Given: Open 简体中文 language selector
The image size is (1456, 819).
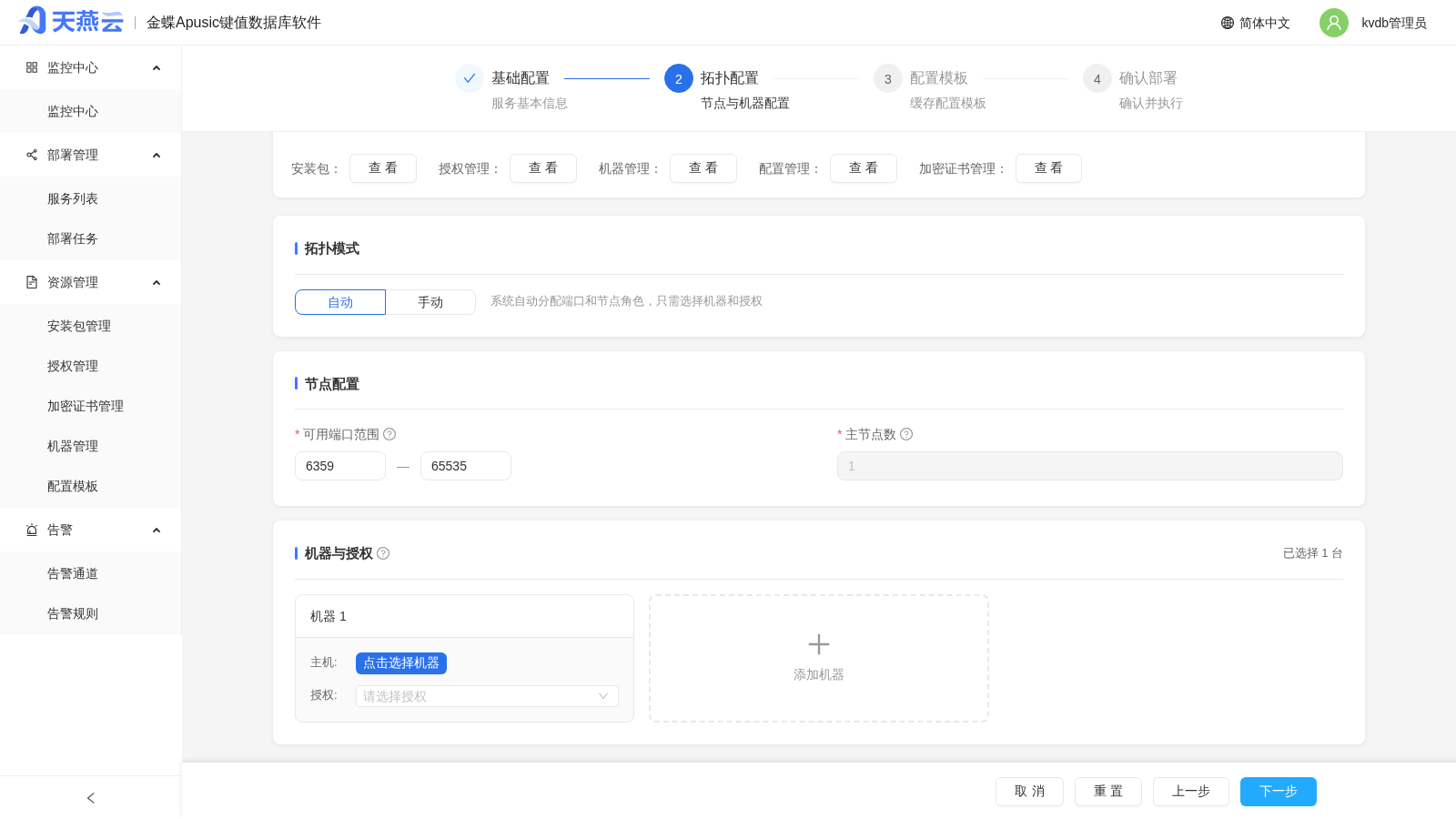Looking at the screenshot, I should point(1256,23).
